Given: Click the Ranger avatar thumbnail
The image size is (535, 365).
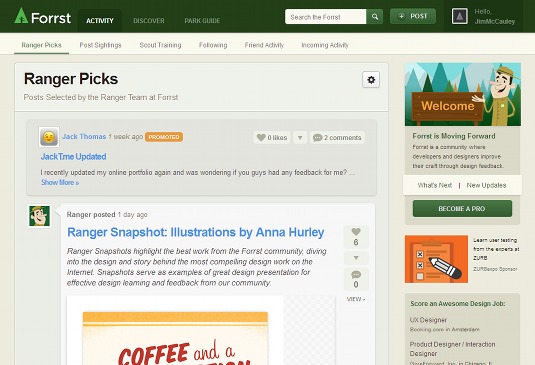Looking at the screenshot, I should pos(40,216).
